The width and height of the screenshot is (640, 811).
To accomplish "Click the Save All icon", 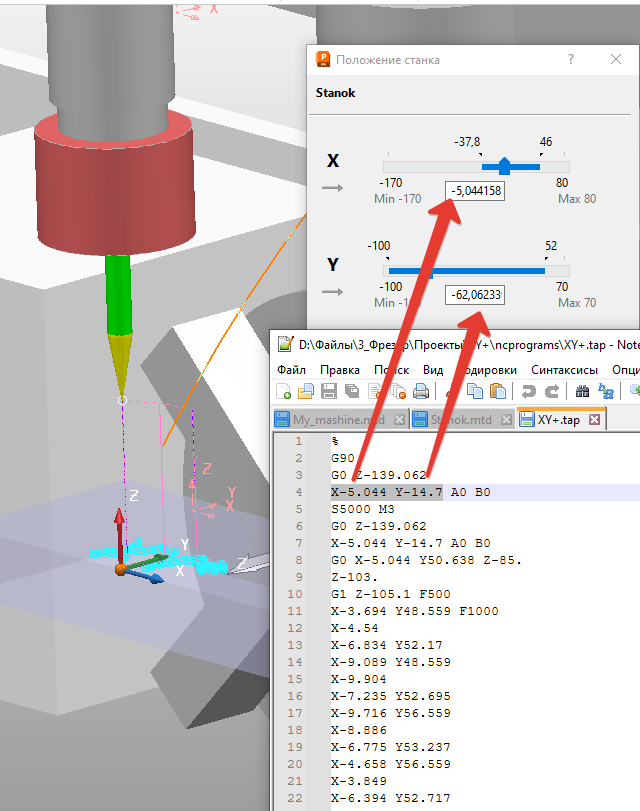I will [x=352, y=391].
